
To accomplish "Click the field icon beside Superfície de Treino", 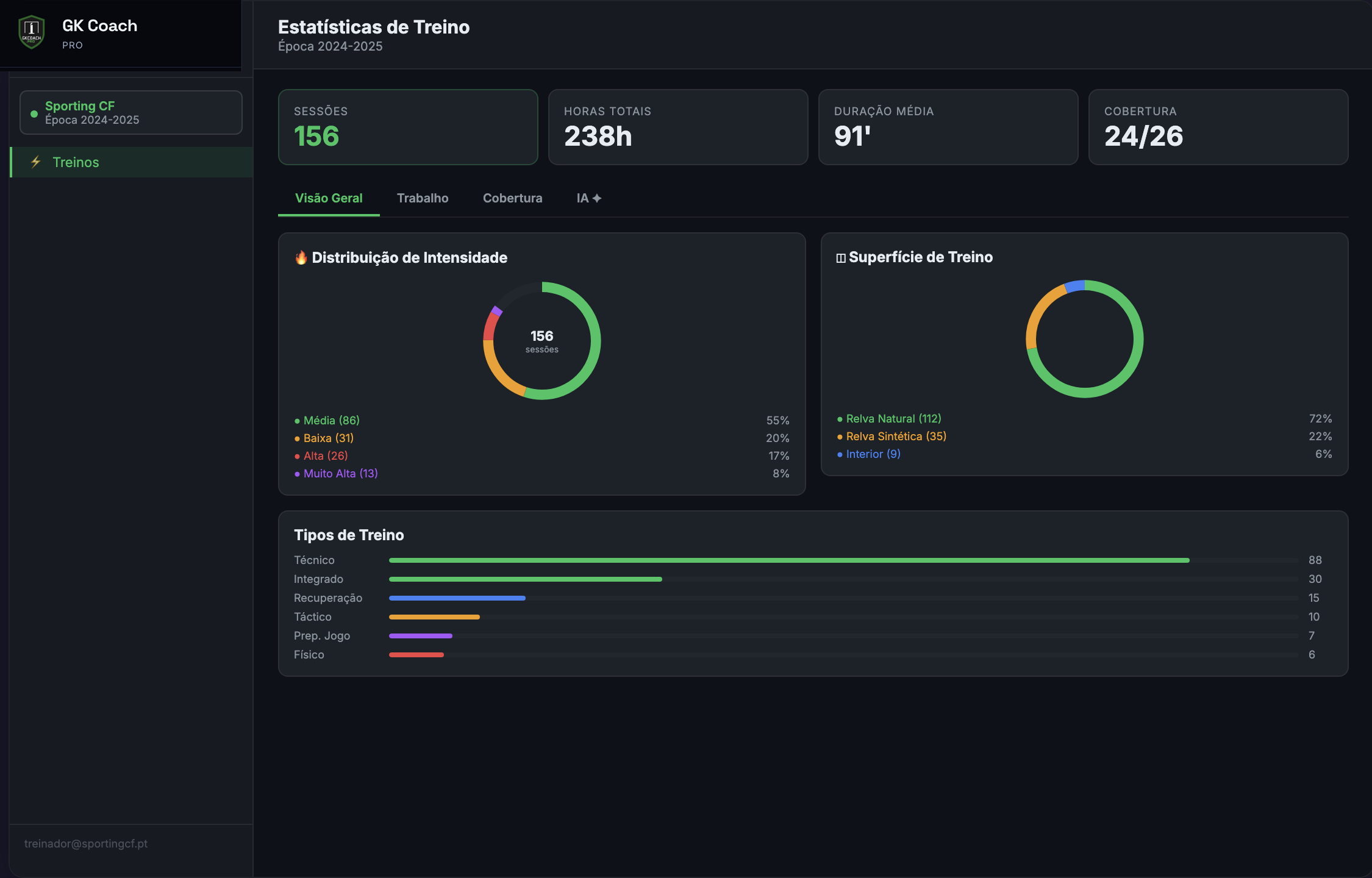I will pyautogui.click(x=841, y=258).
